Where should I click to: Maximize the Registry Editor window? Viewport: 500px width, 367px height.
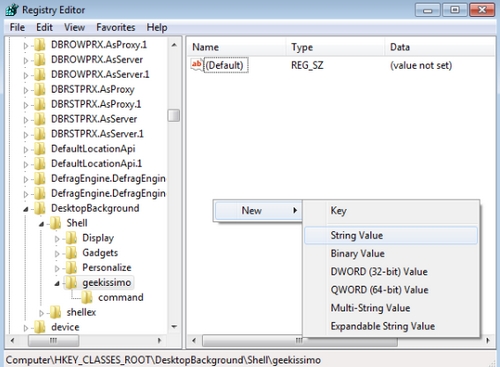coord(455,10)
